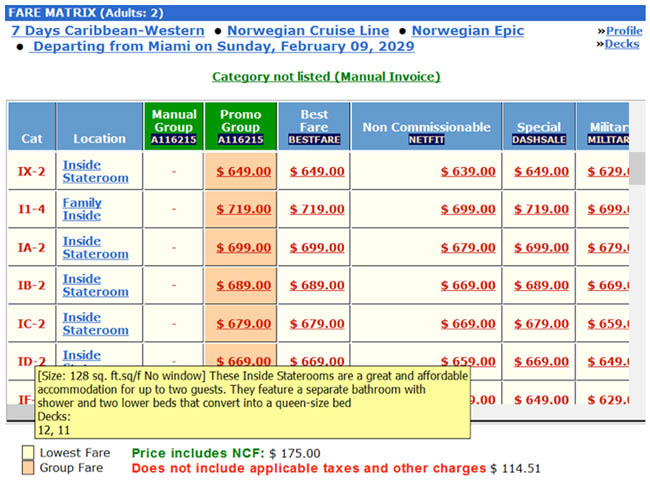Viewport: 650px width, 491px height.
Task: Select I1-4 Promo Group fare $719.00
Action: (x=243, y=209)
